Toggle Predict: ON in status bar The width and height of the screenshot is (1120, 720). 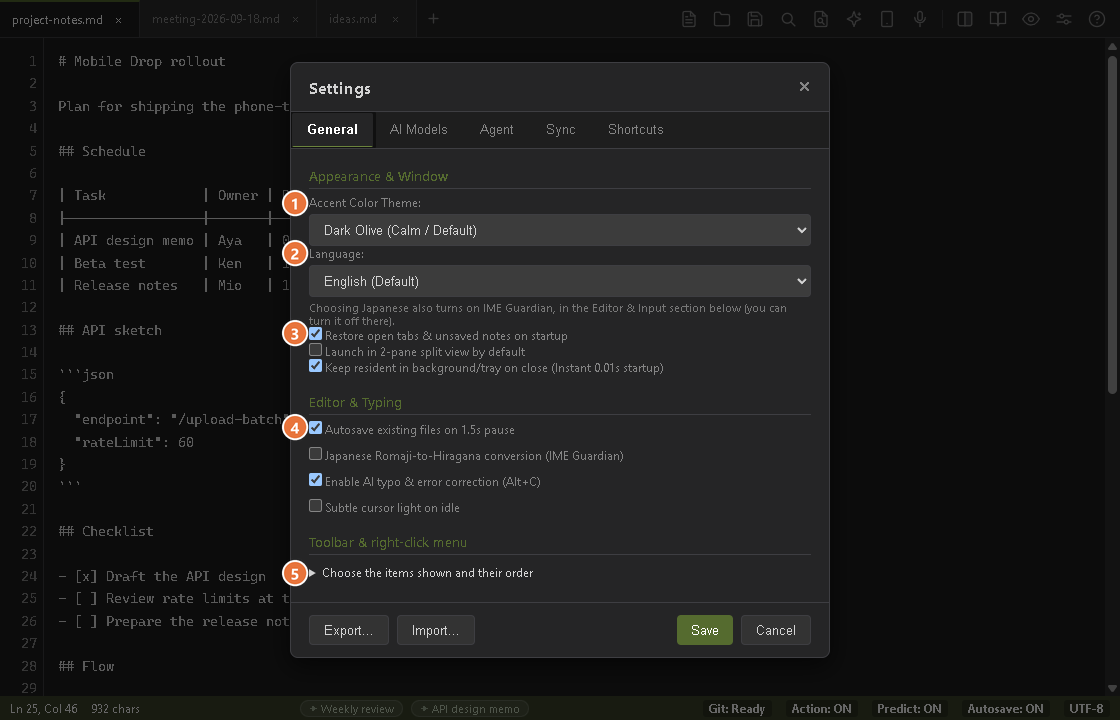click(x=909, y=709)
